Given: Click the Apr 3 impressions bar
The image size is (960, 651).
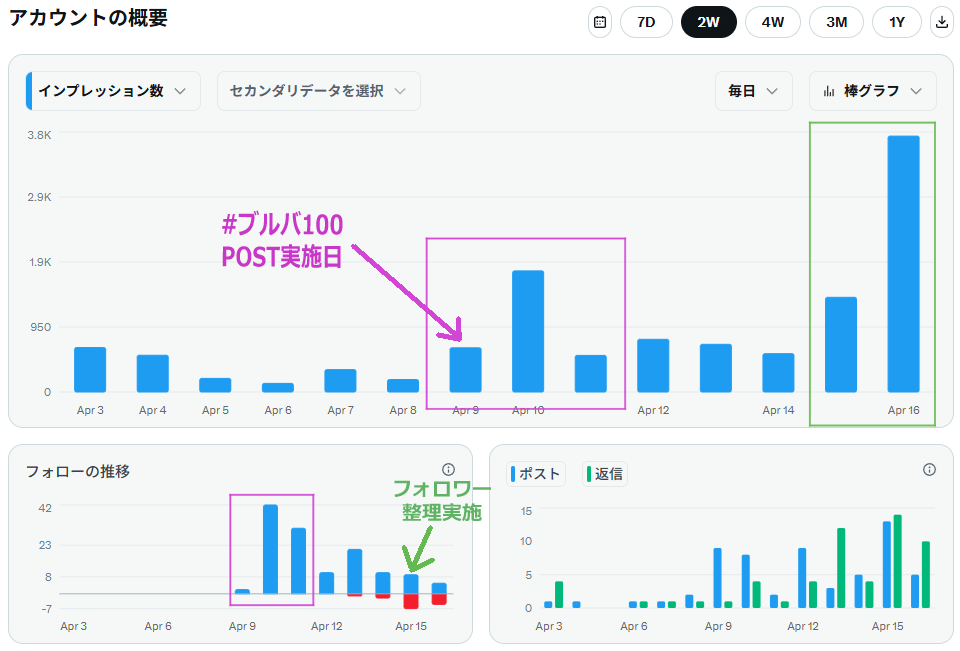Looking at the screenshot, I should (90, 369).
